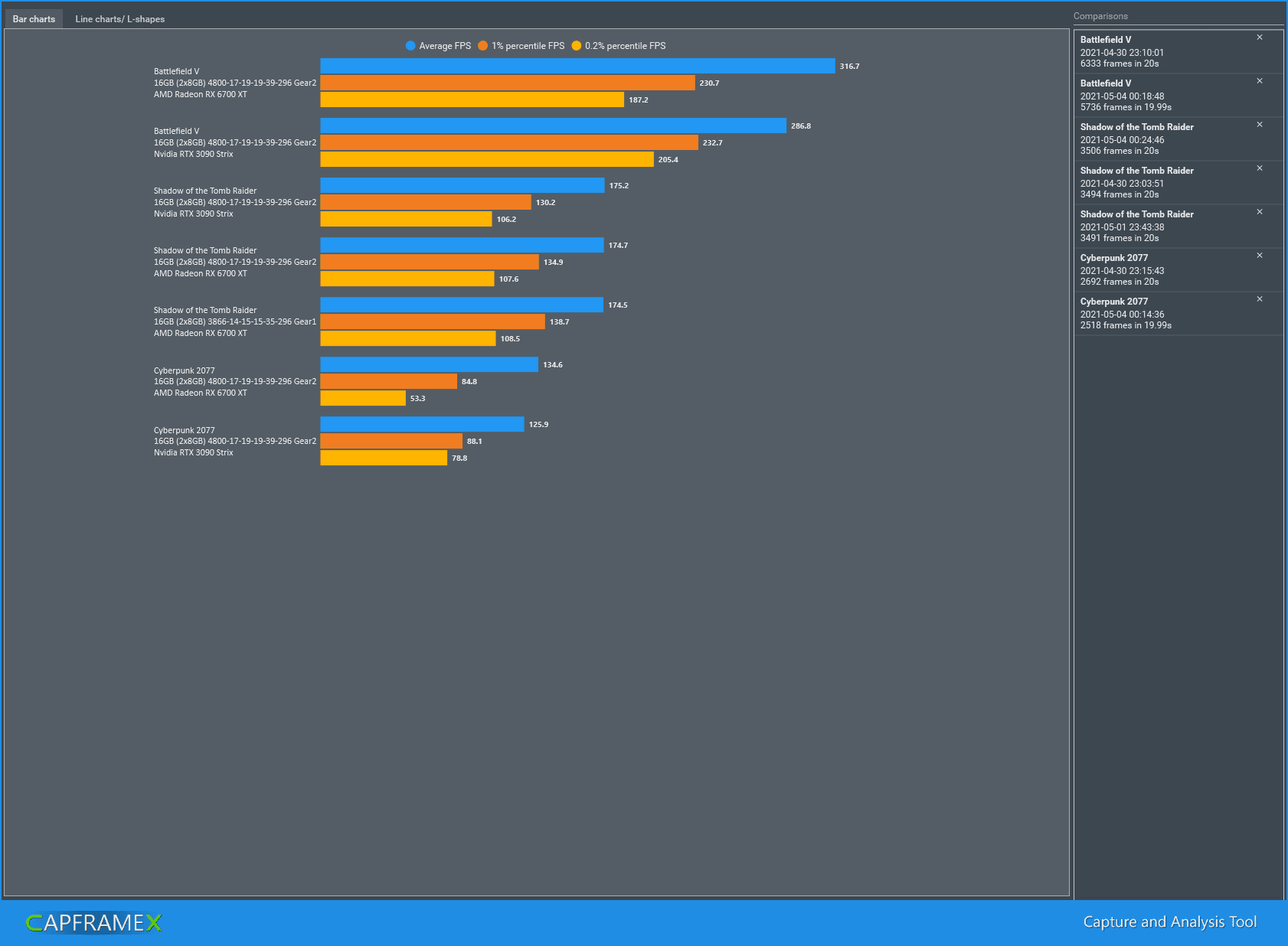
Task: Click the 134.9 1% percentile bar
Action: [430, 262]
